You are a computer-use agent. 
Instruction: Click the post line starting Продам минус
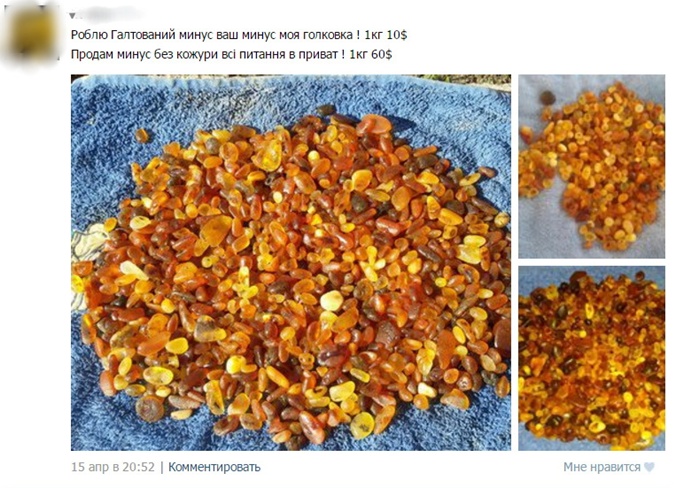click(232, 55)
